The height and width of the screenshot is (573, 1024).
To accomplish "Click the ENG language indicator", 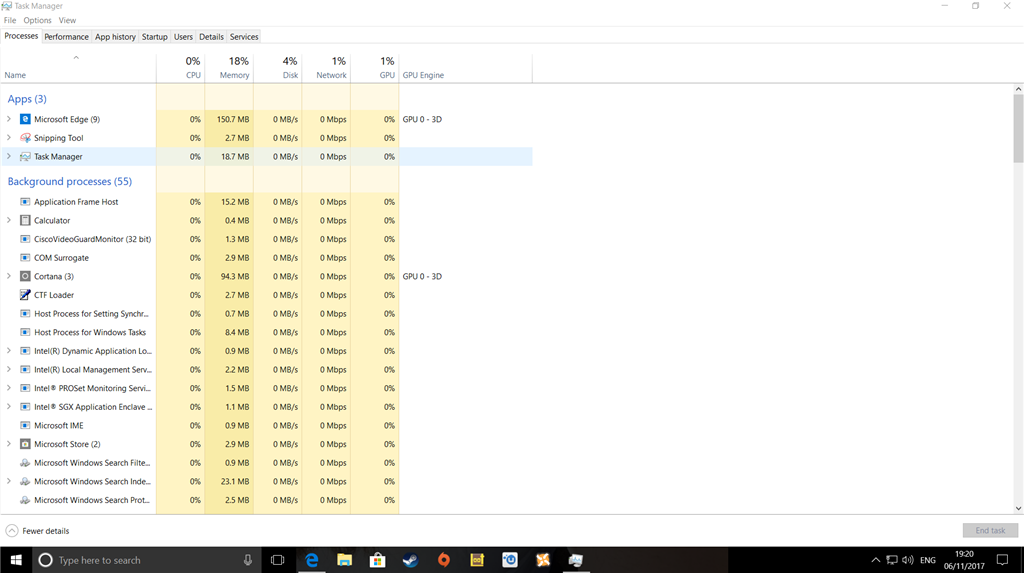I will click(x=927, y=560).
